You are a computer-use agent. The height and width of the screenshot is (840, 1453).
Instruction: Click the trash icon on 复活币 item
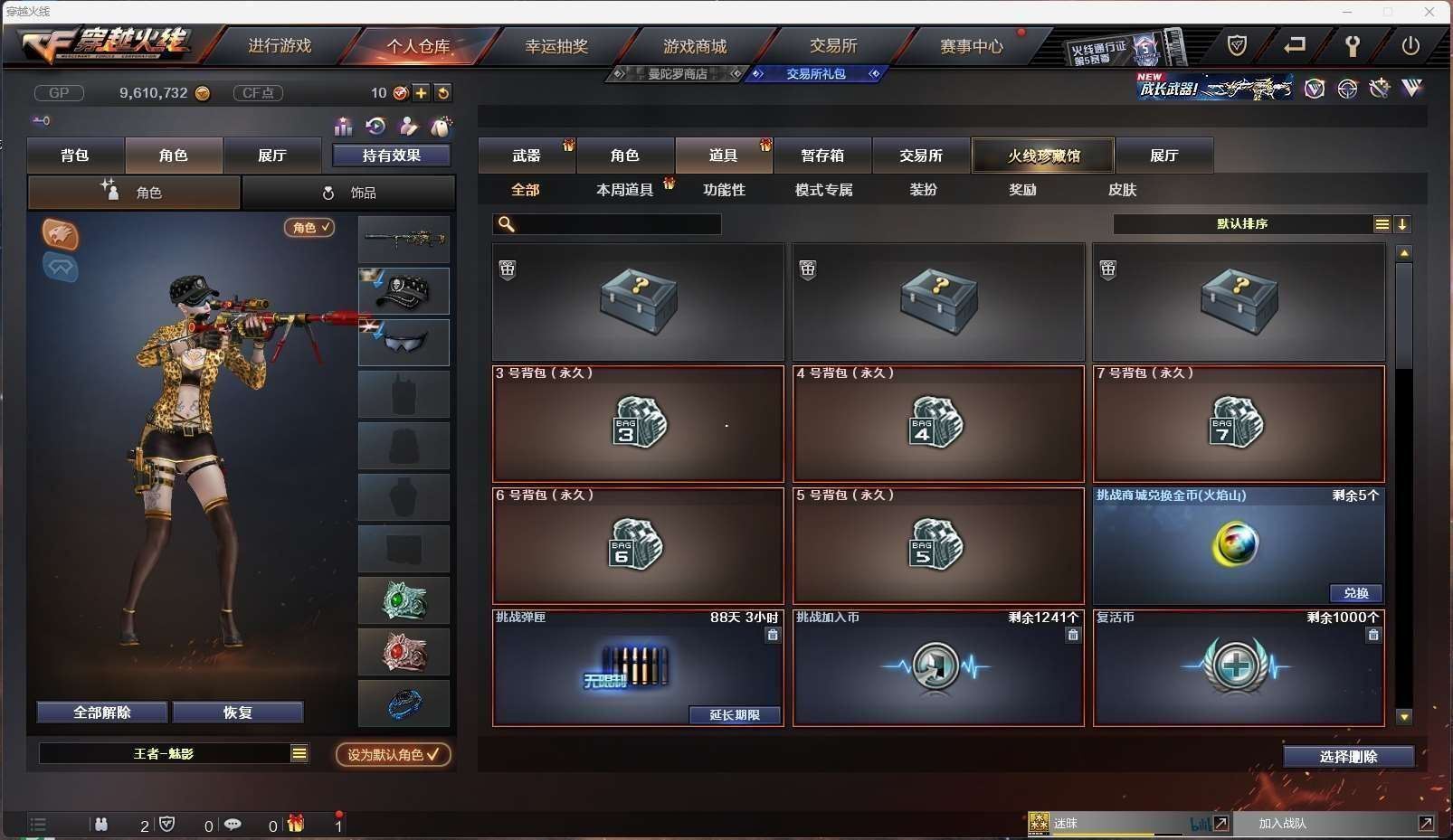[x=1373, y=635]
